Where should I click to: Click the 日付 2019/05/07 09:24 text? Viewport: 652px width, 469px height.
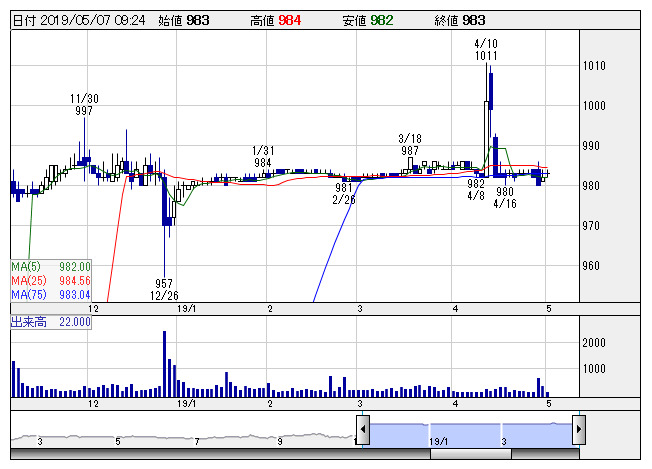[x=79, y=20]
